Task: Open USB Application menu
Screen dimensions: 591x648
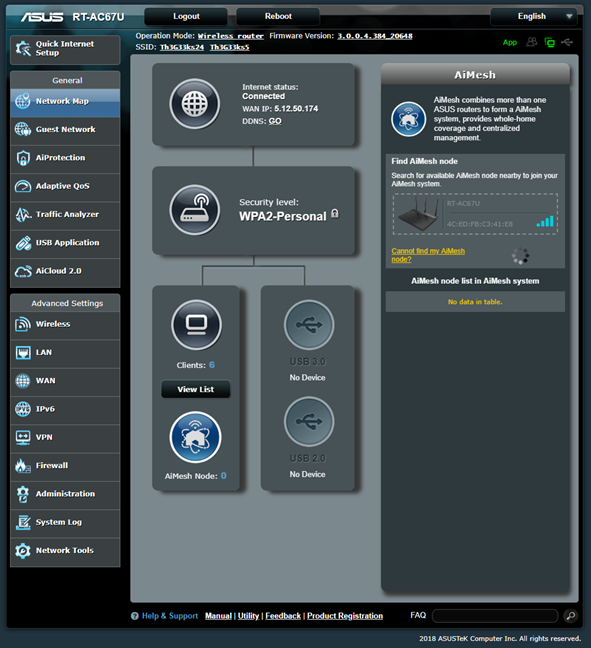Action: (x=65, y=243)
